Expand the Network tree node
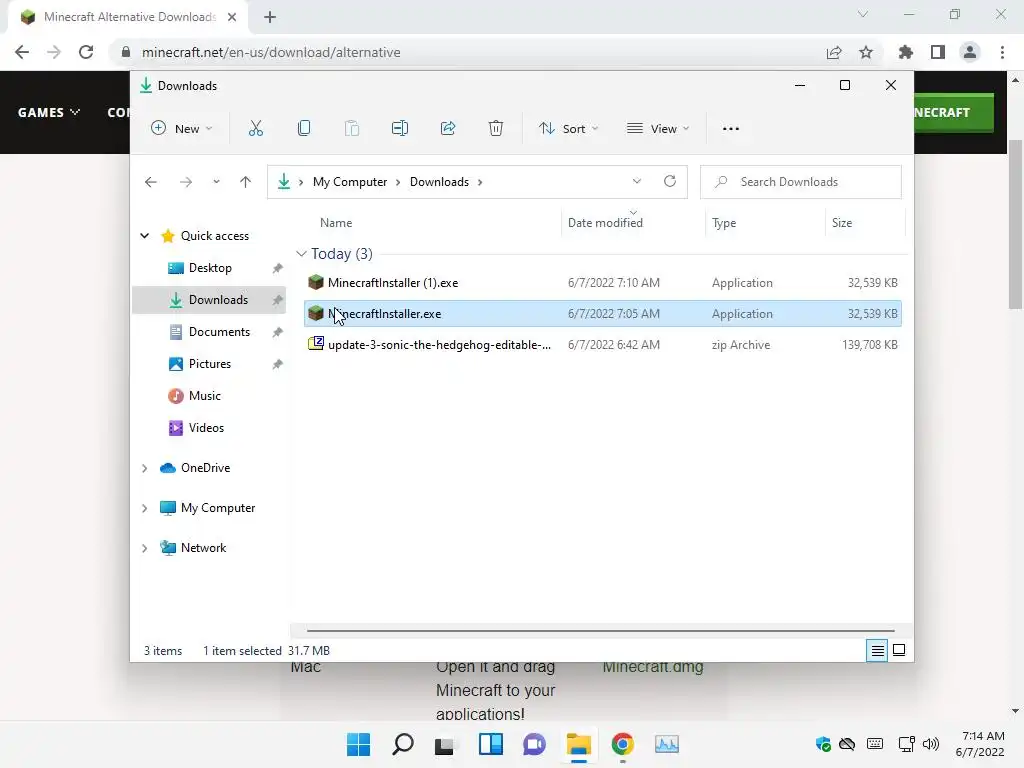Image resolution: width=1024 pixels, height=768 pixels. click(x=145, y=548)
